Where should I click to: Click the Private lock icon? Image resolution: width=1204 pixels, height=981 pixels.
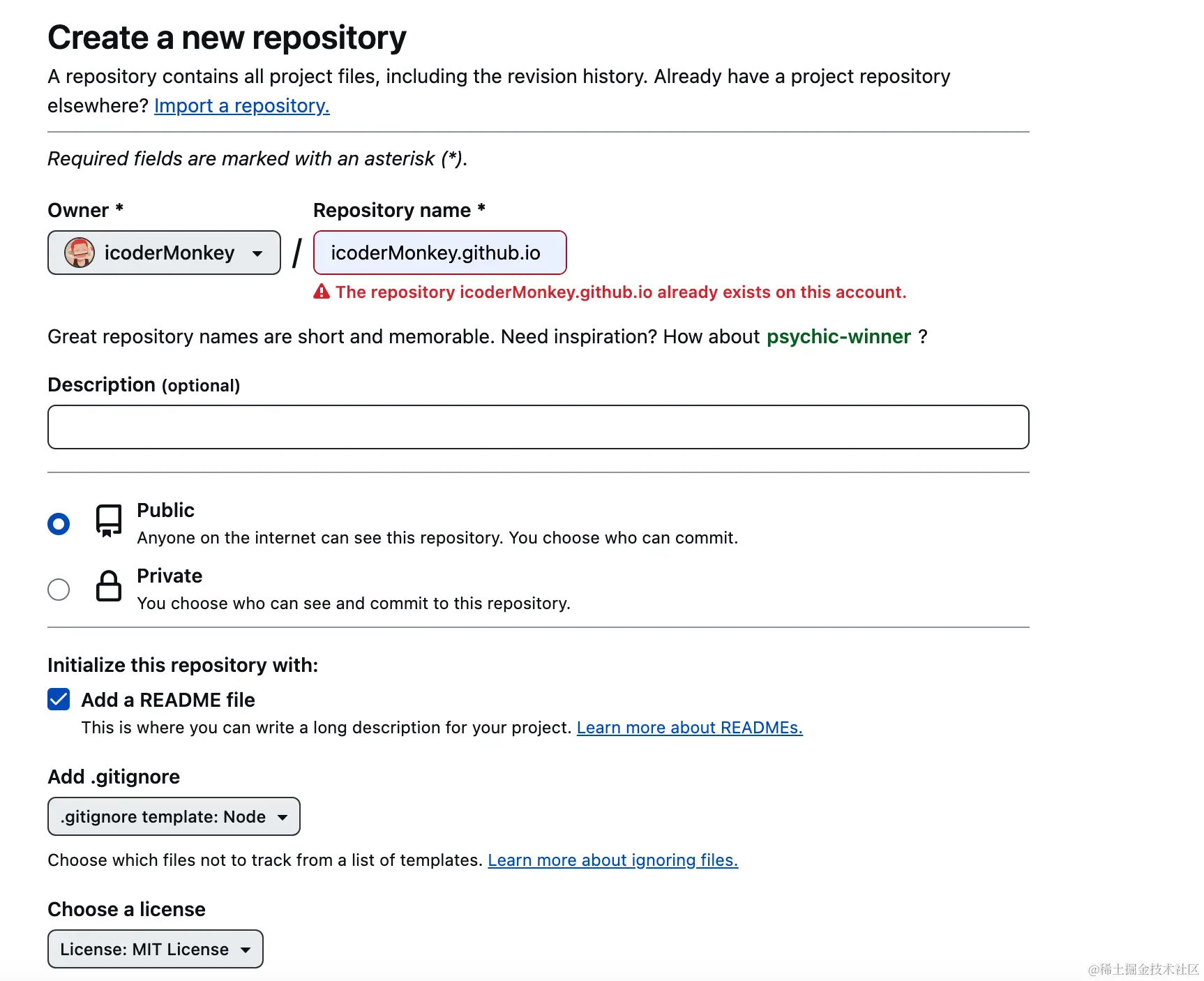click(x=109, y=586)
